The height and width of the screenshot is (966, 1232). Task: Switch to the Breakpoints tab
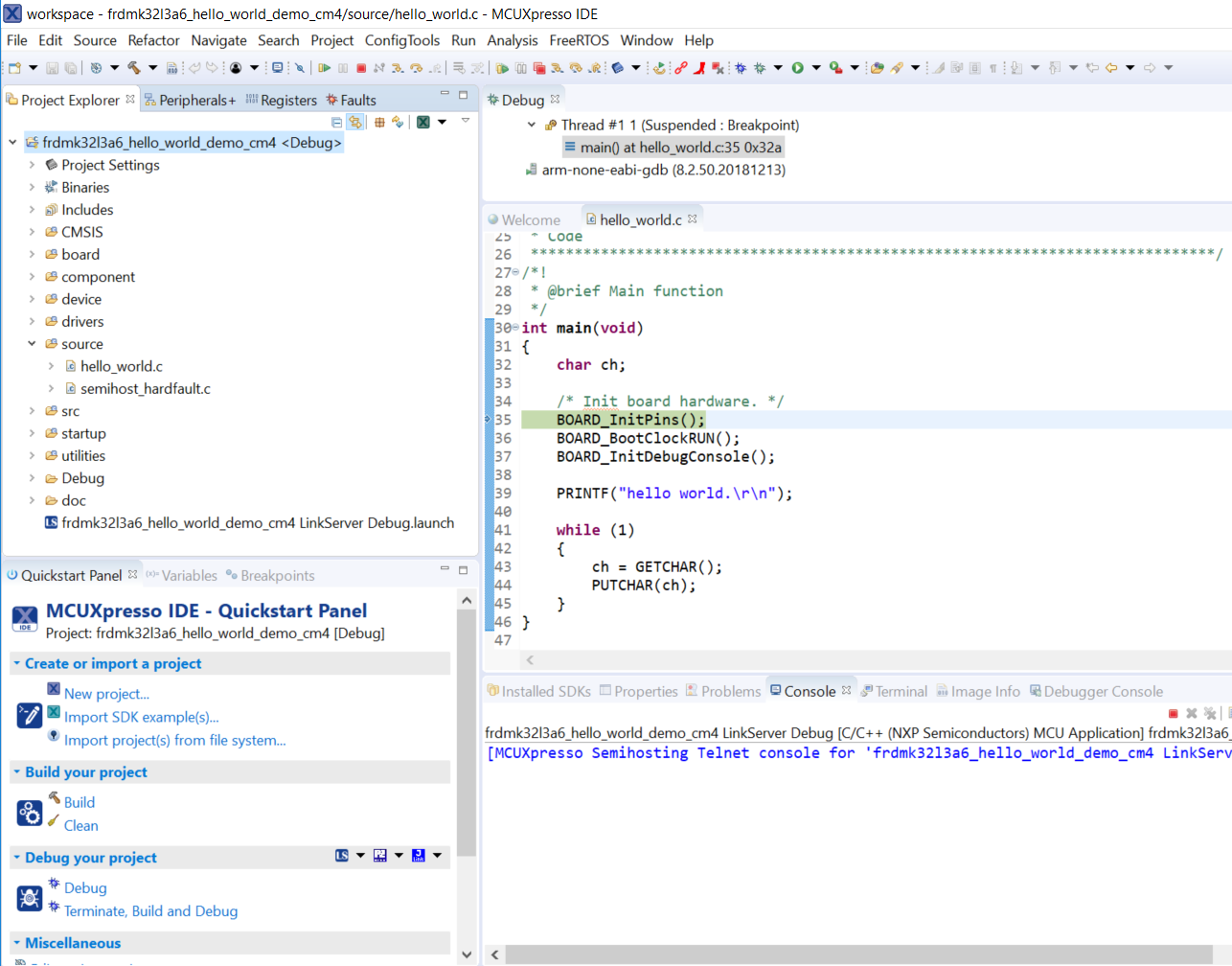tap(270, 575)
